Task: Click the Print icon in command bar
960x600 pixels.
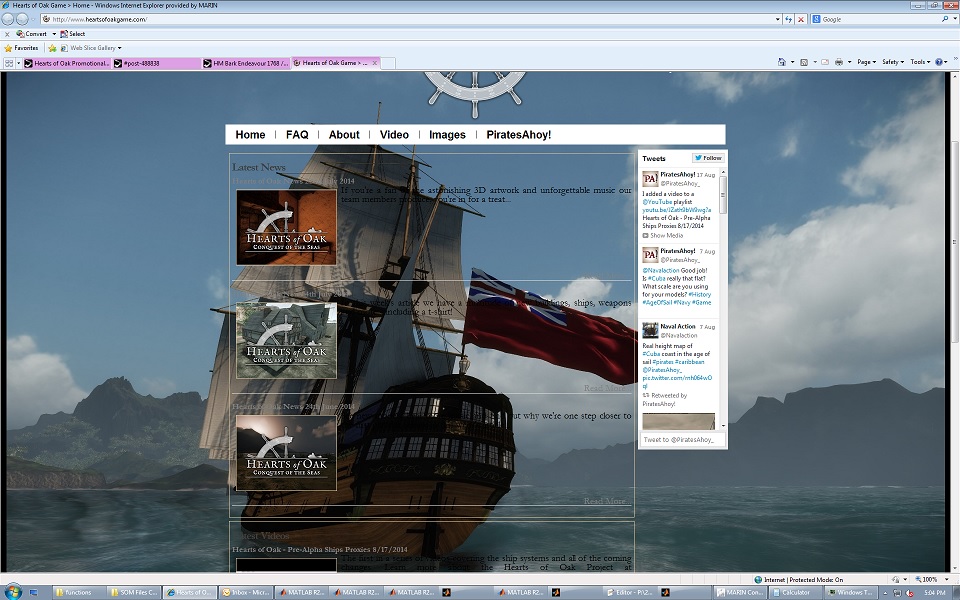Action: (839, 62)
